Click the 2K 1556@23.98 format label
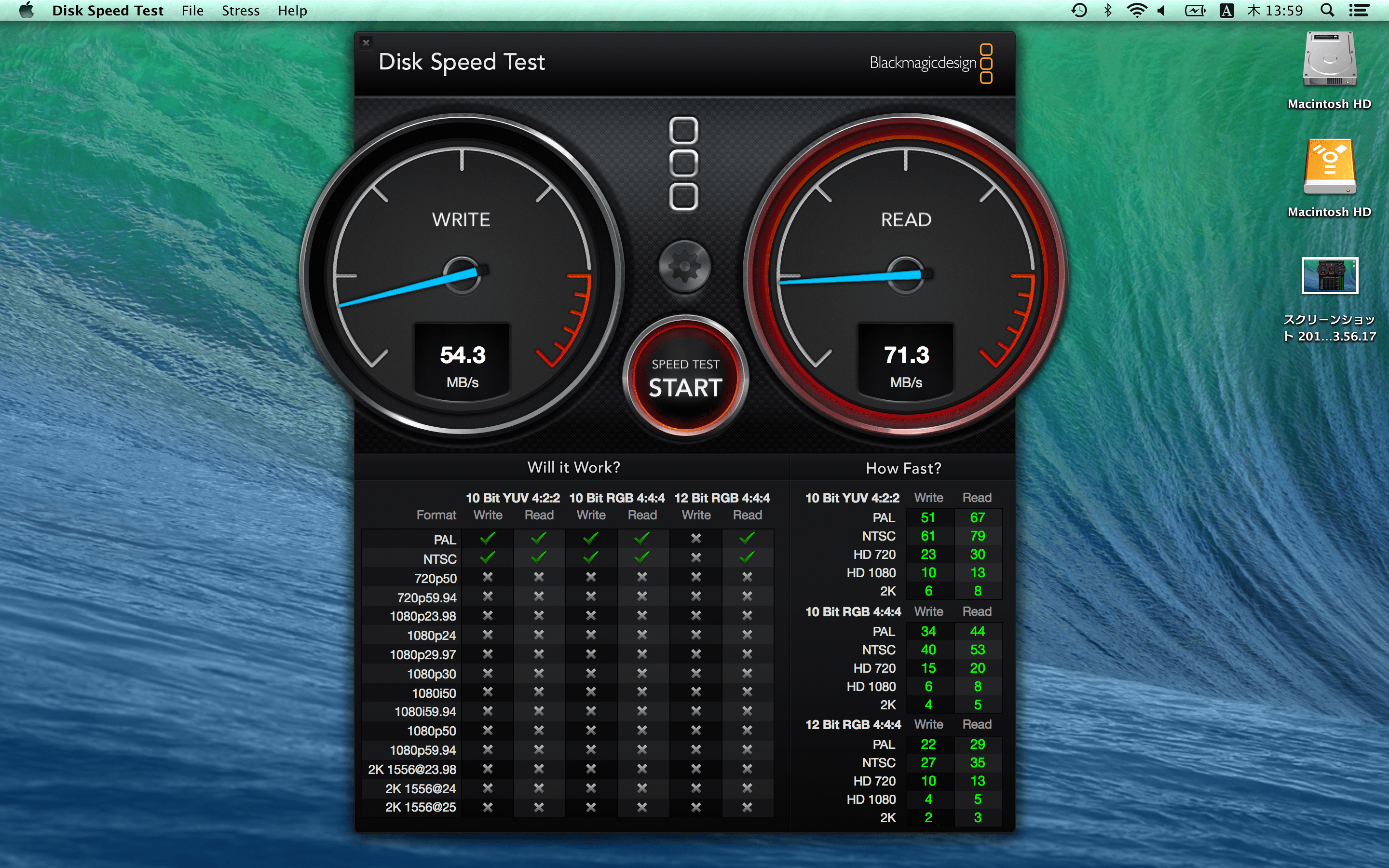 click(412, 770)
